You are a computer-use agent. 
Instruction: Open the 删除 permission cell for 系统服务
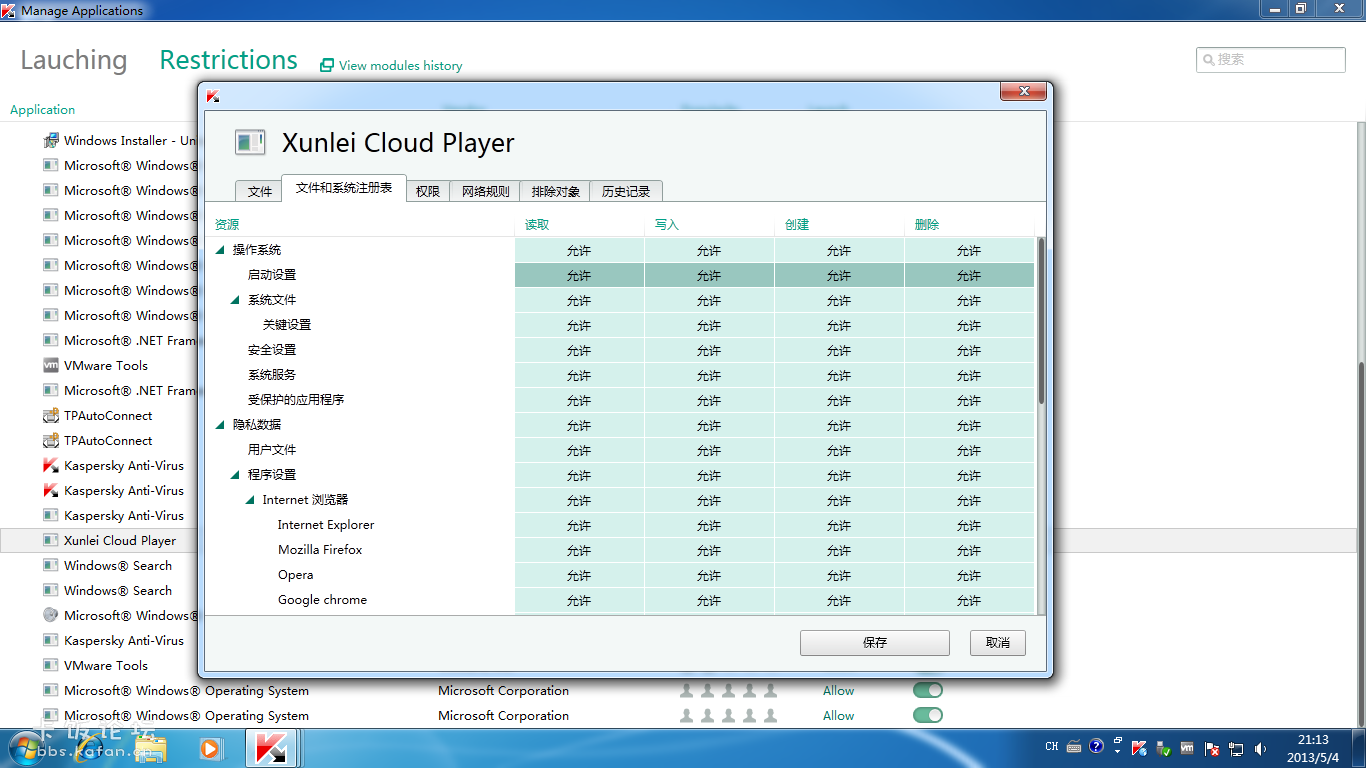coord(969,375)
